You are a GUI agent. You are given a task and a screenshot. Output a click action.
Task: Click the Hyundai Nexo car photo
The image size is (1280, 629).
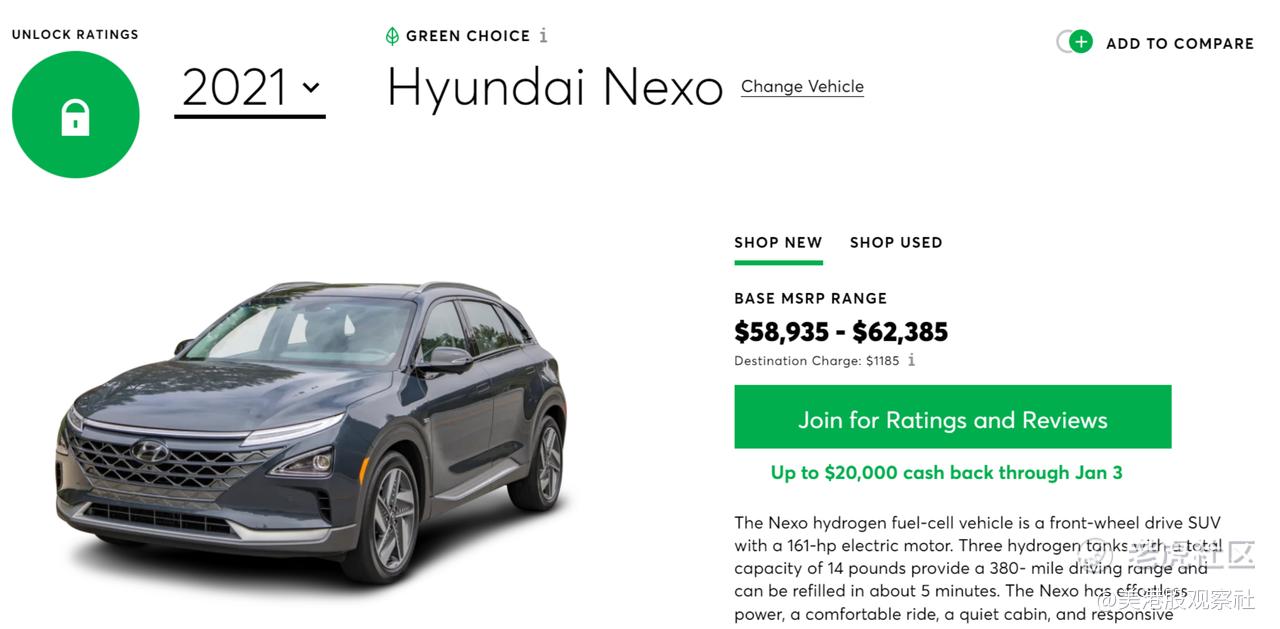(x=311, y=430)
